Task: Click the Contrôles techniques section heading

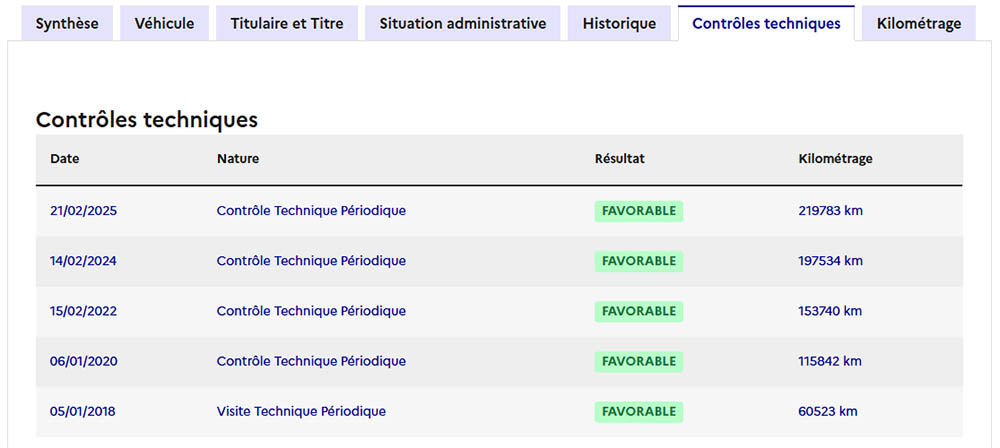Action: click(x=147, y=120)
